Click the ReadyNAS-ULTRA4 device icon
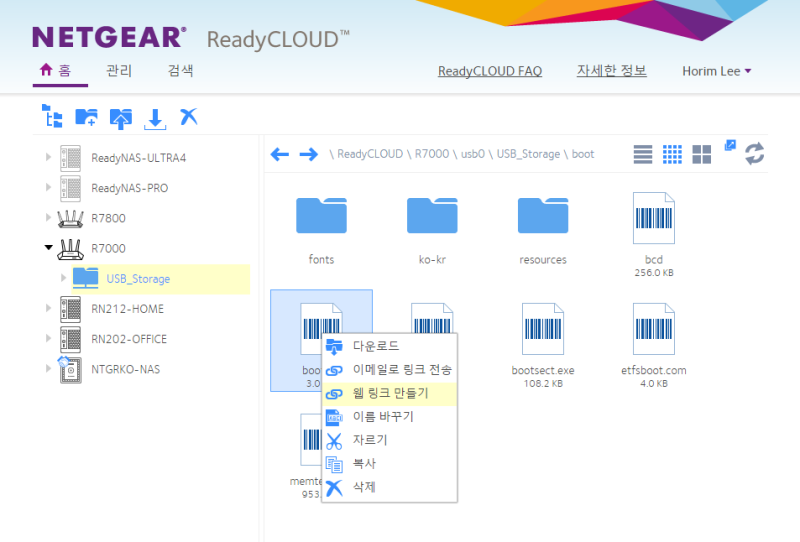800x542 pixels. coord(70,158)
